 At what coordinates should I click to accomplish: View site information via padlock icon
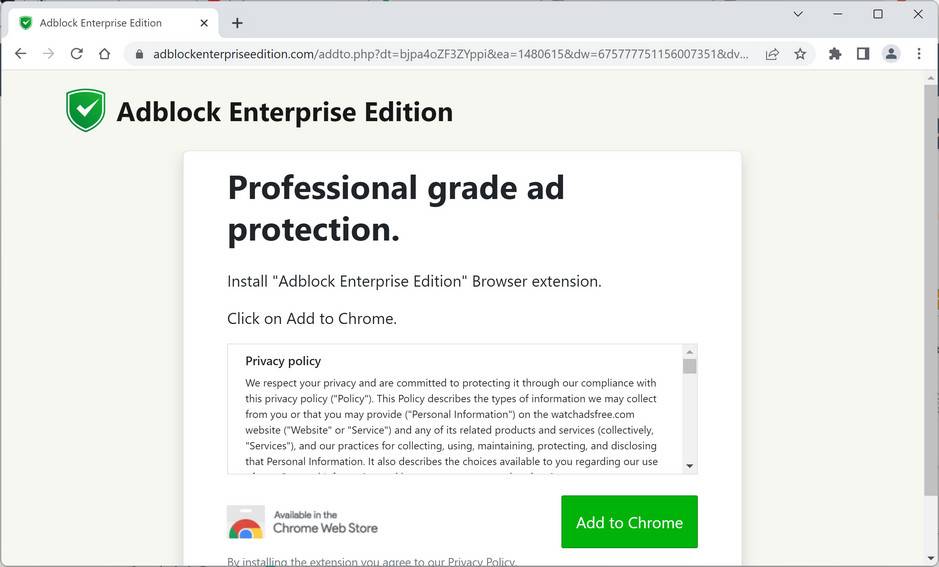139,54
